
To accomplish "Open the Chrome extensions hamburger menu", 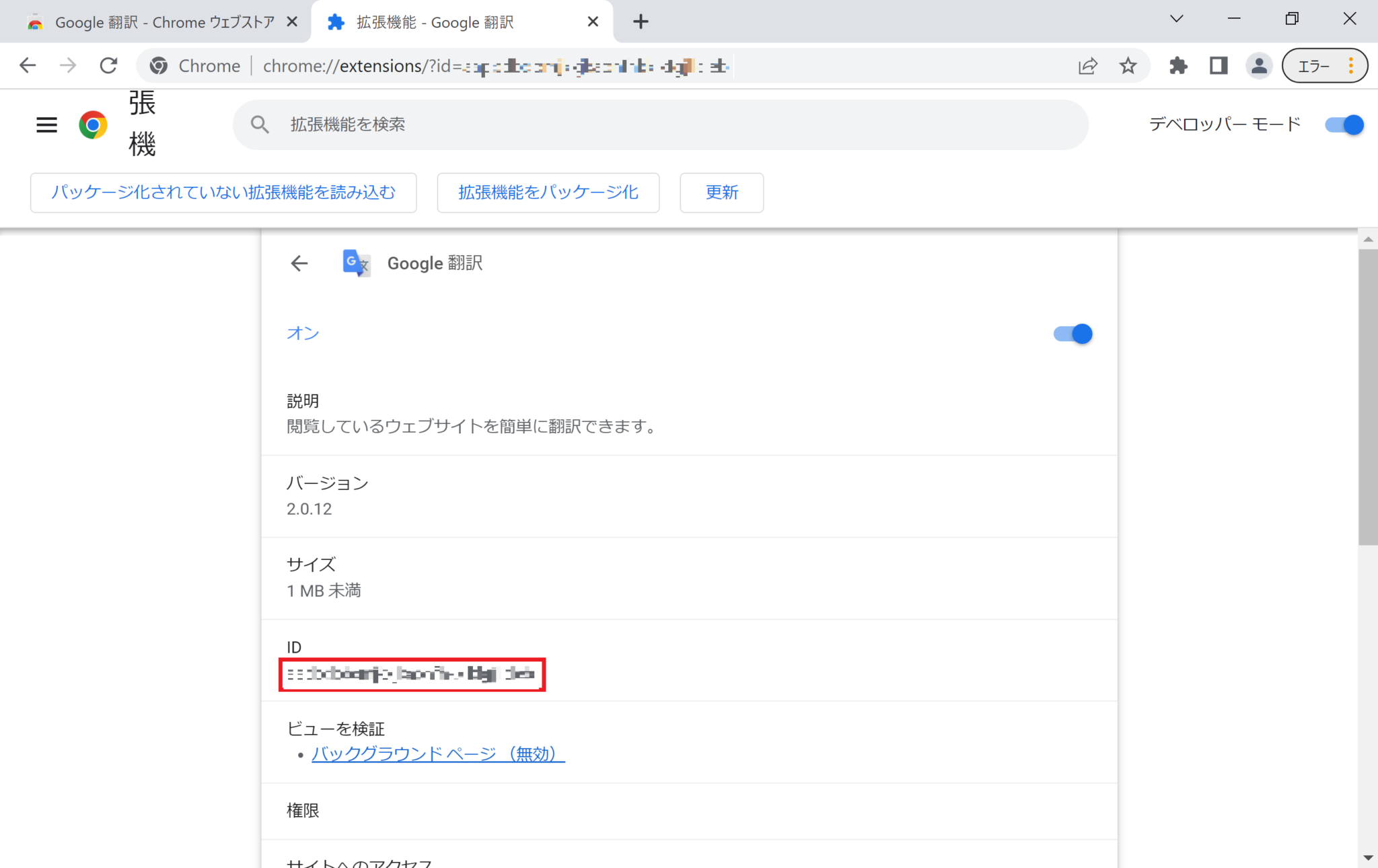I will pyautogui.click(x=46, y=124).
